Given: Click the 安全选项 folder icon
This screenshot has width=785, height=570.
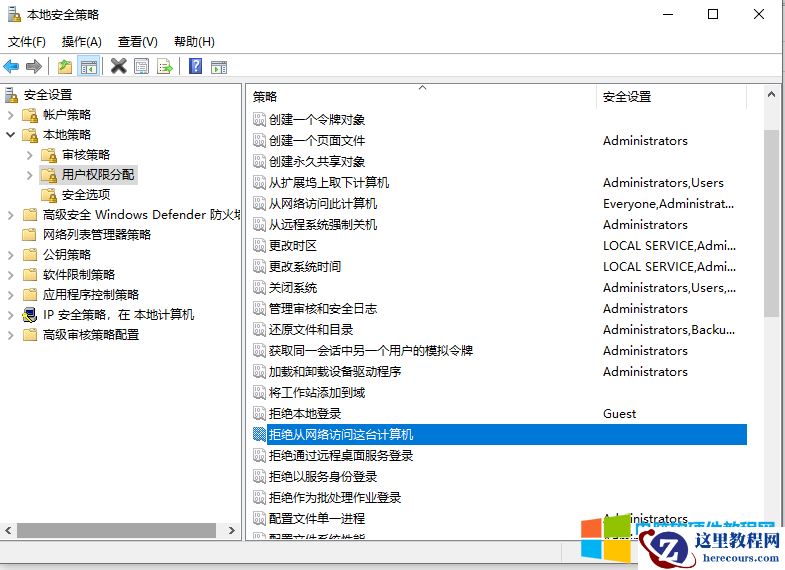Looking at the screenshot, I should point(49,195).
